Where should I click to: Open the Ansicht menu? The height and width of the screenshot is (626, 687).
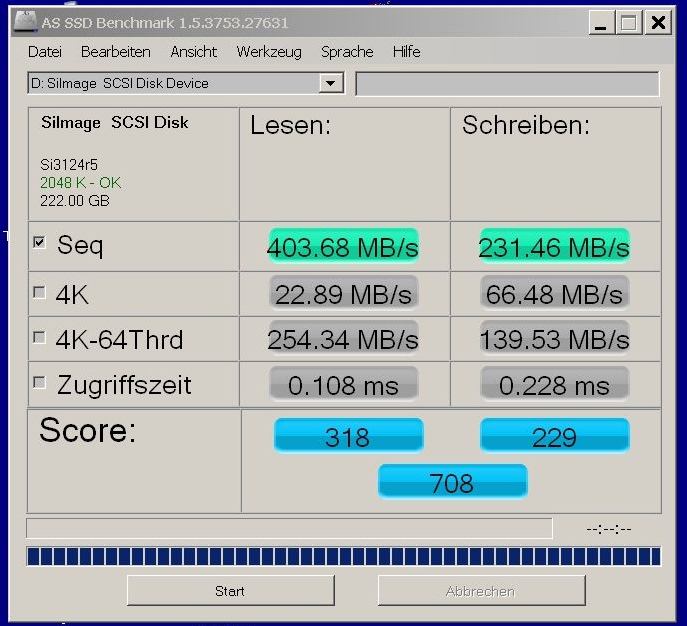click(194, 52)
